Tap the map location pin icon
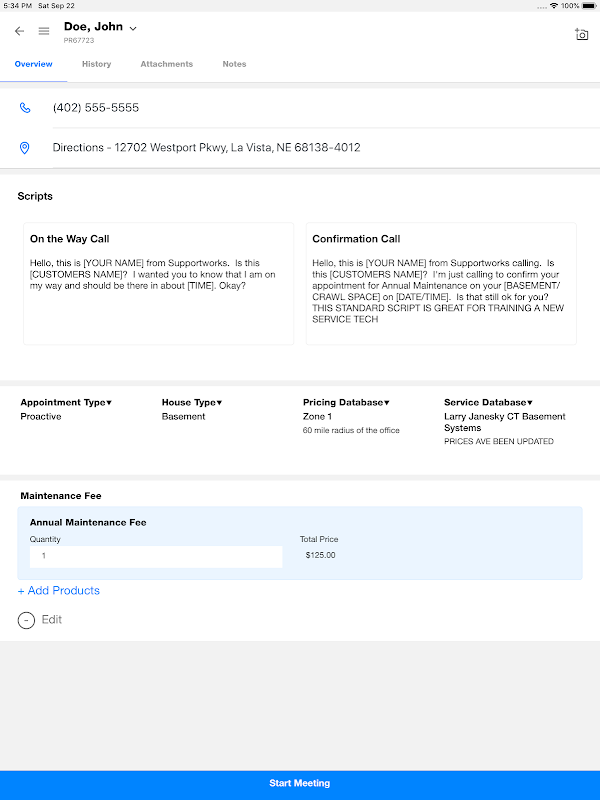Screen dimensions: 600x800 (x=25, y=148)
